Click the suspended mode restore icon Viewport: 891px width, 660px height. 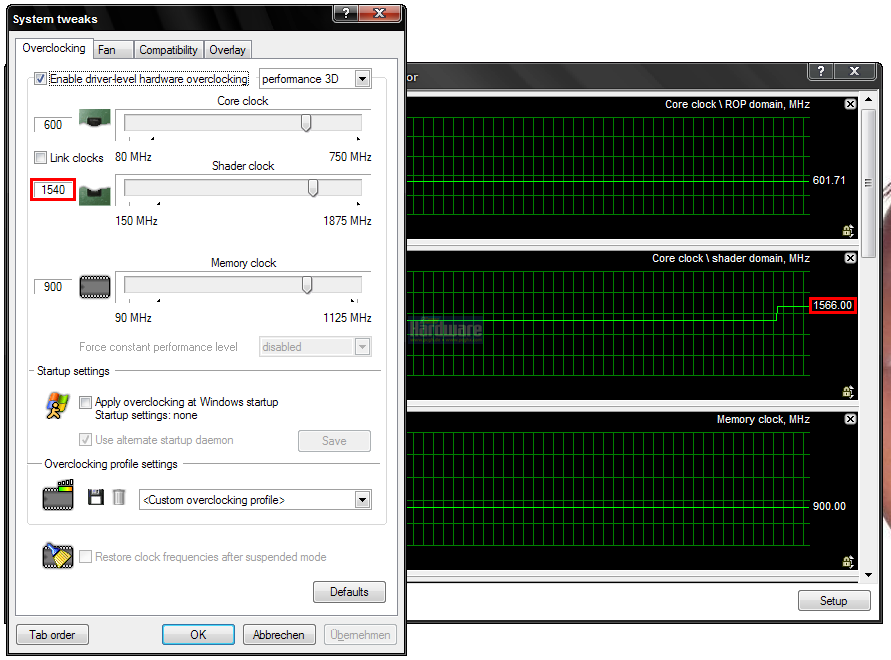click(x=58, y=555)
